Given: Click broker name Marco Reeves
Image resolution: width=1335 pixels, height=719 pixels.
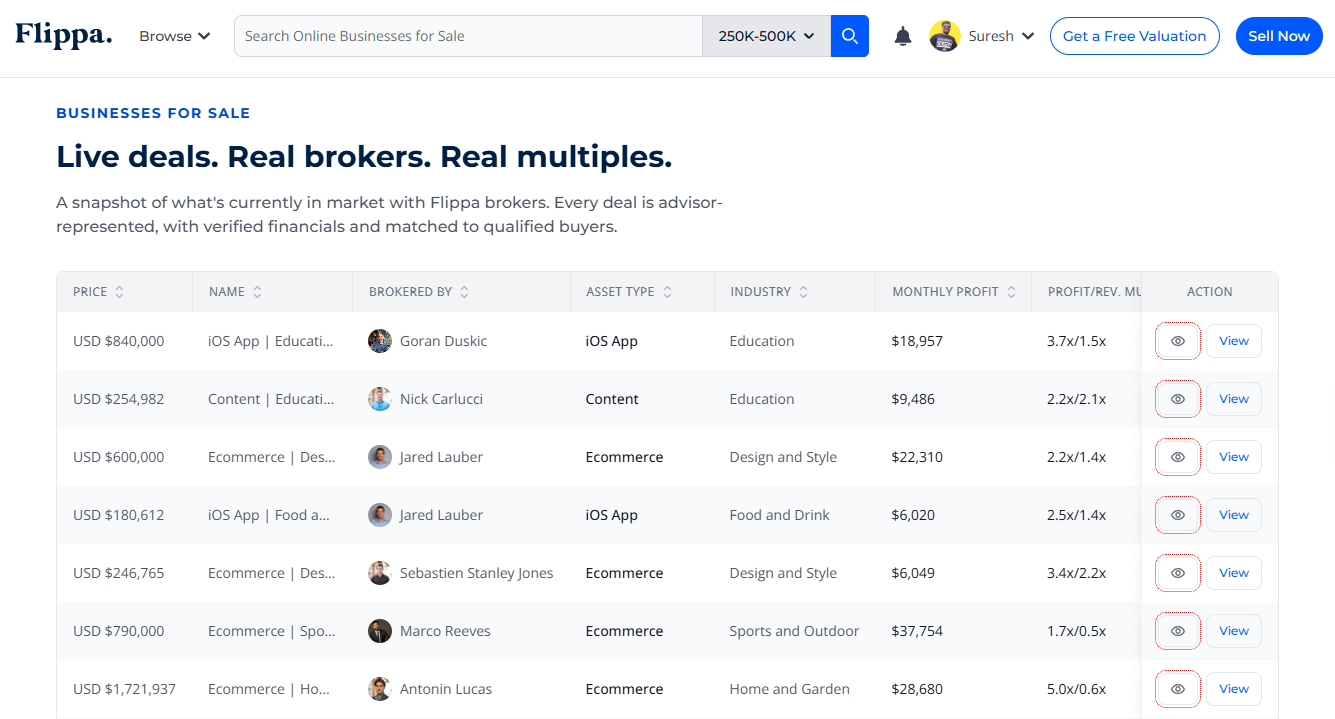Looking at the screenshot, I should (x=445, y=631).
